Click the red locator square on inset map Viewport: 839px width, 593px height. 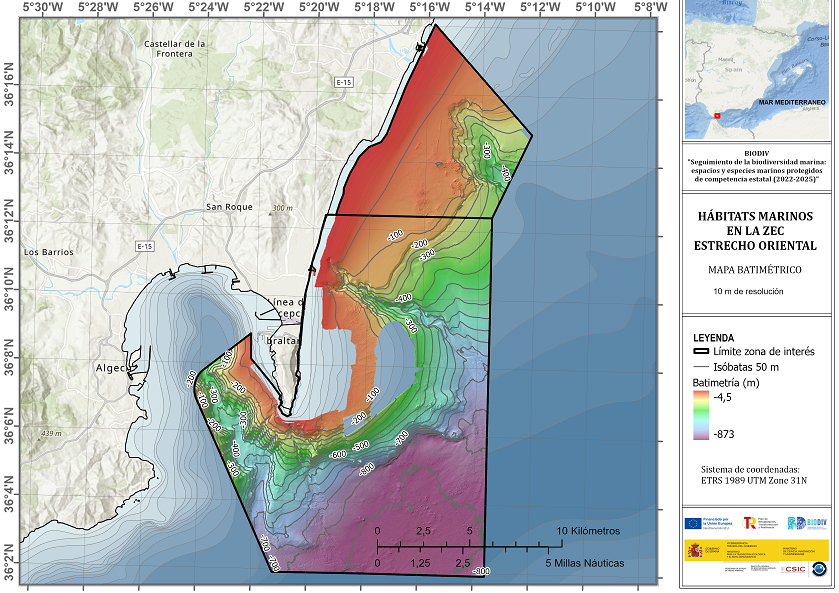717,116
